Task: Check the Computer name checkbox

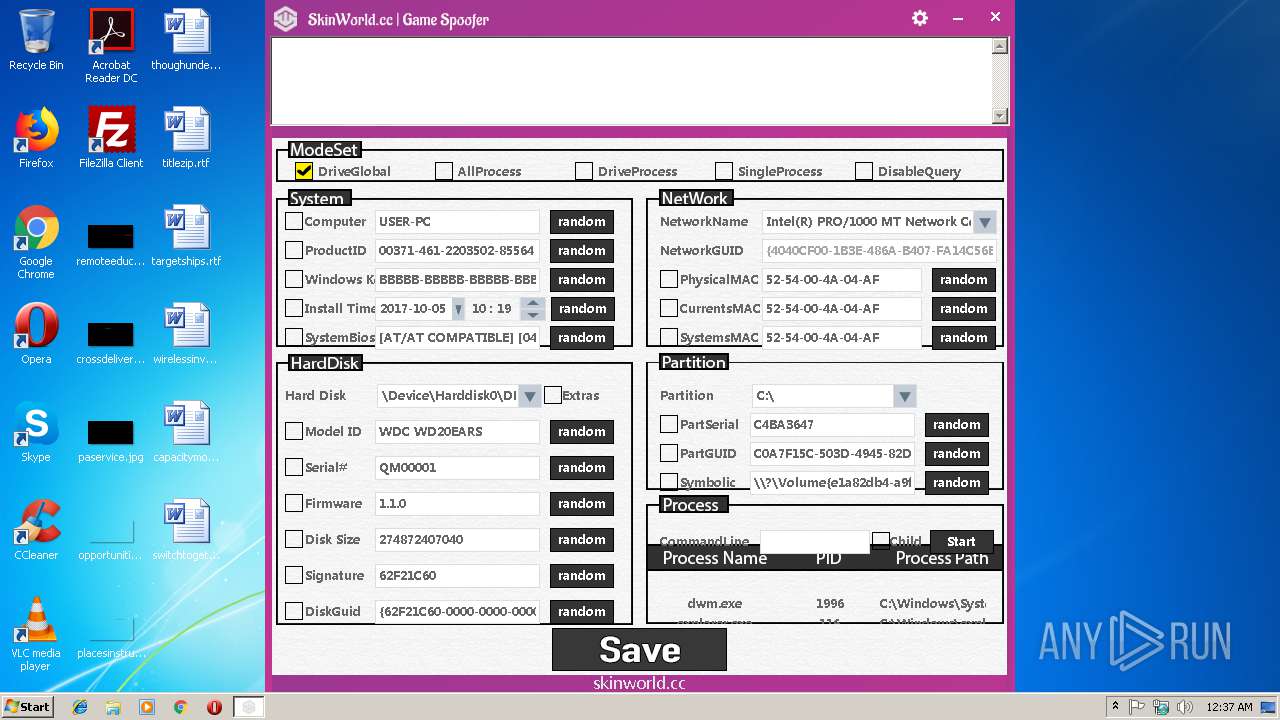Action: [x=294, y=221]
